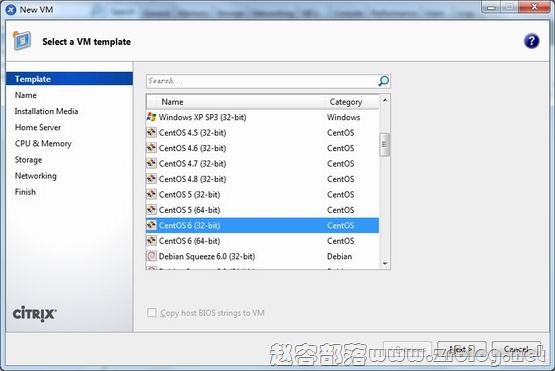Select CentOS 6 (32-bit) template name
Viewport: 555px width, 371px height.
coord(189,226)
